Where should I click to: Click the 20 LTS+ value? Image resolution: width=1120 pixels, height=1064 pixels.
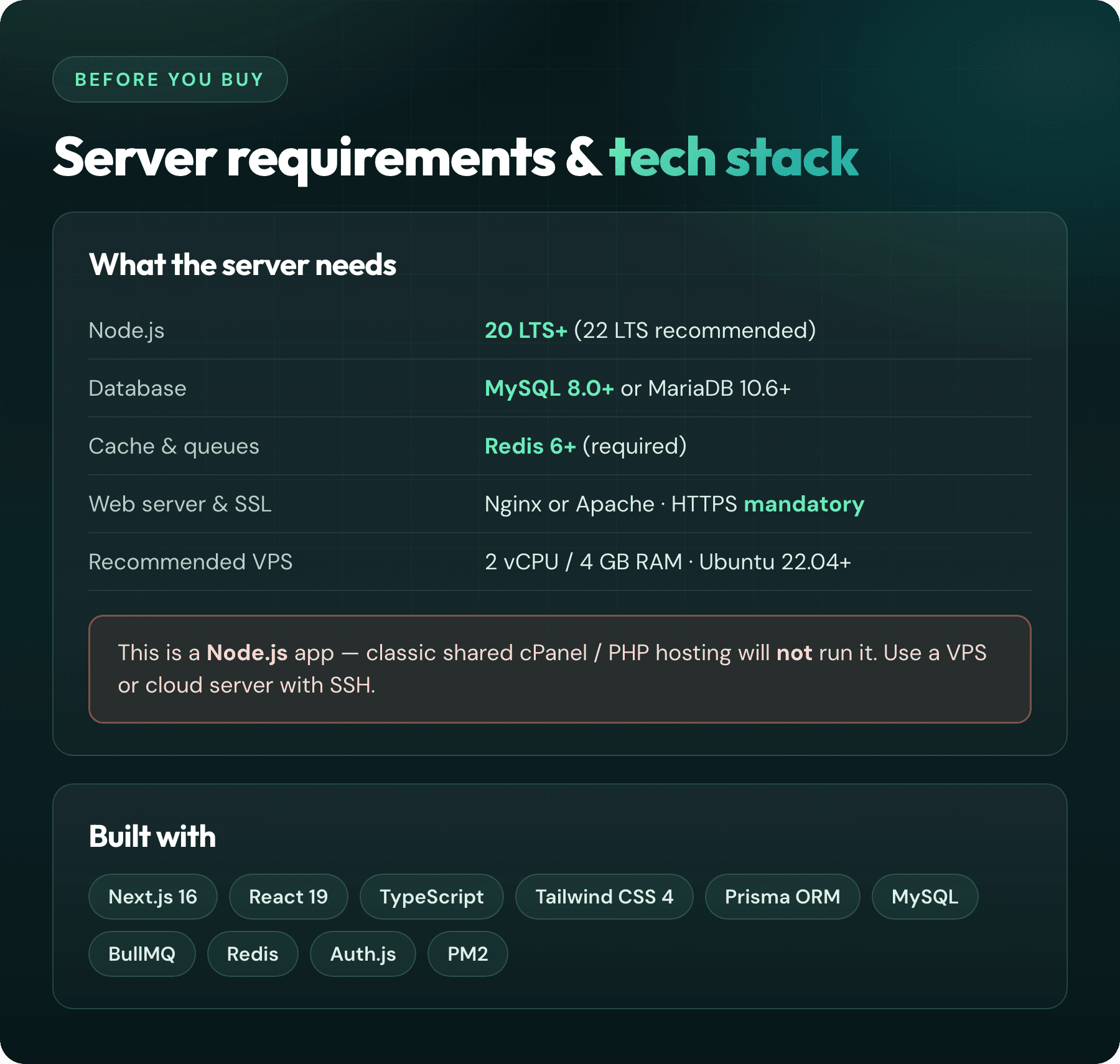click(526, 330)
